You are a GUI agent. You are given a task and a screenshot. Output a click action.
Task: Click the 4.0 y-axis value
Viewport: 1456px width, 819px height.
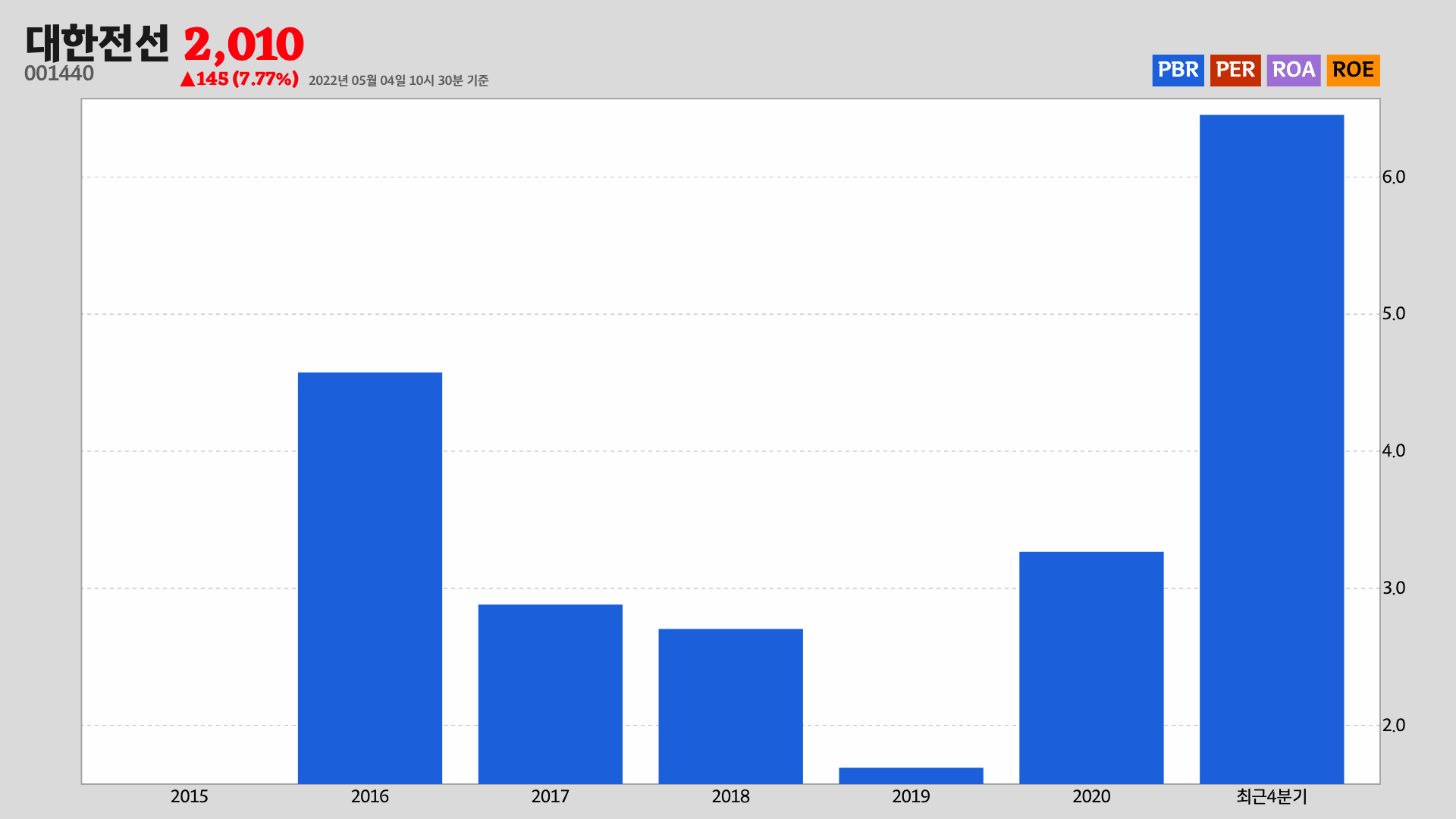pos(1394,450)
